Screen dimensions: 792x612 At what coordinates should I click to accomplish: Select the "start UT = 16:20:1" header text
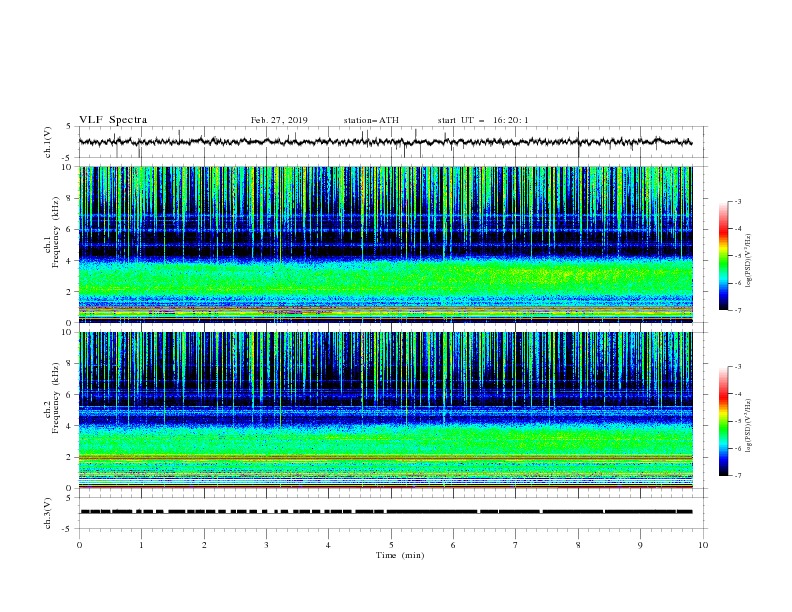483,120
